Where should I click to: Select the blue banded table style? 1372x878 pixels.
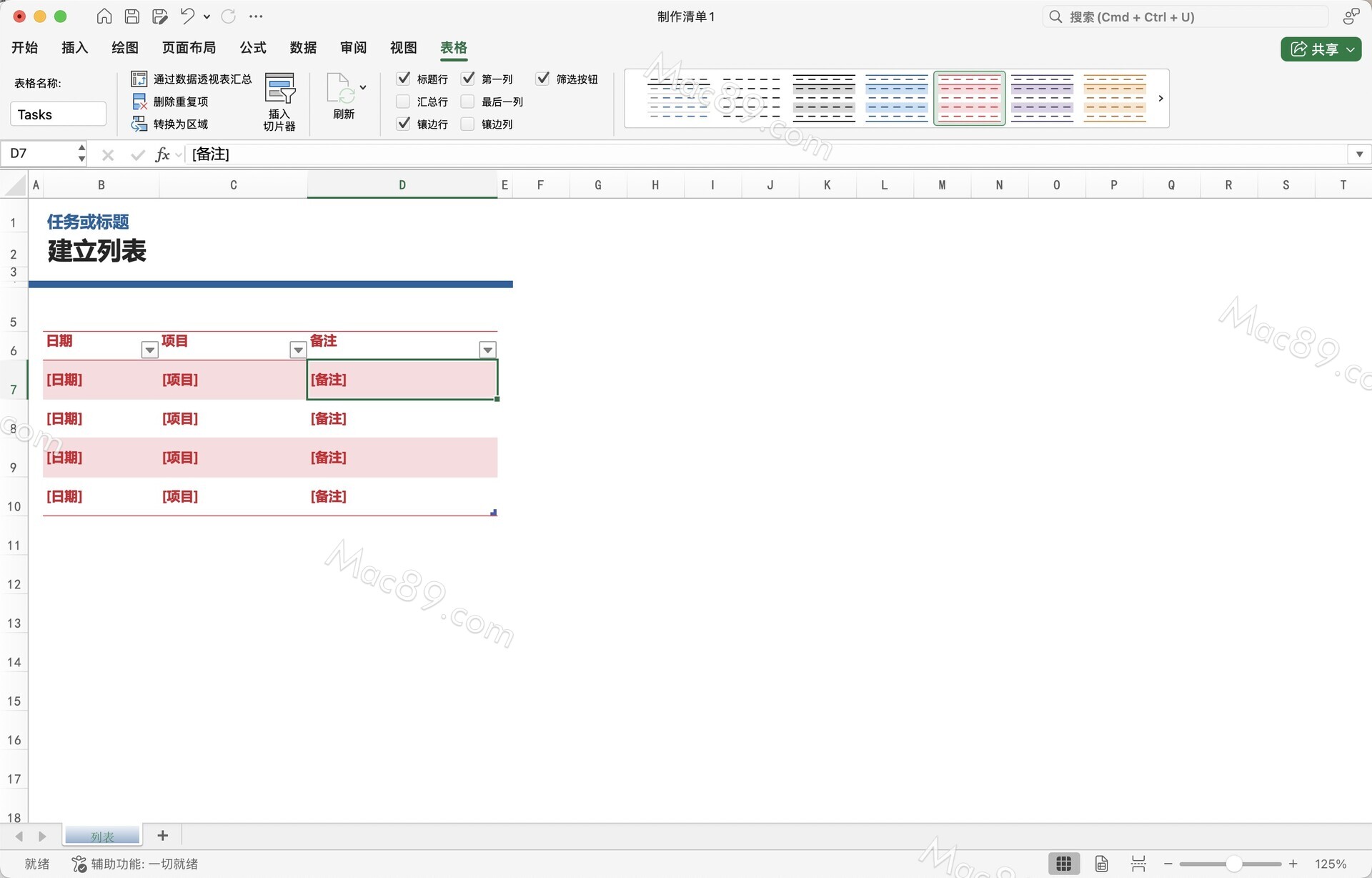pyautogui.click(x=896, y=98)
